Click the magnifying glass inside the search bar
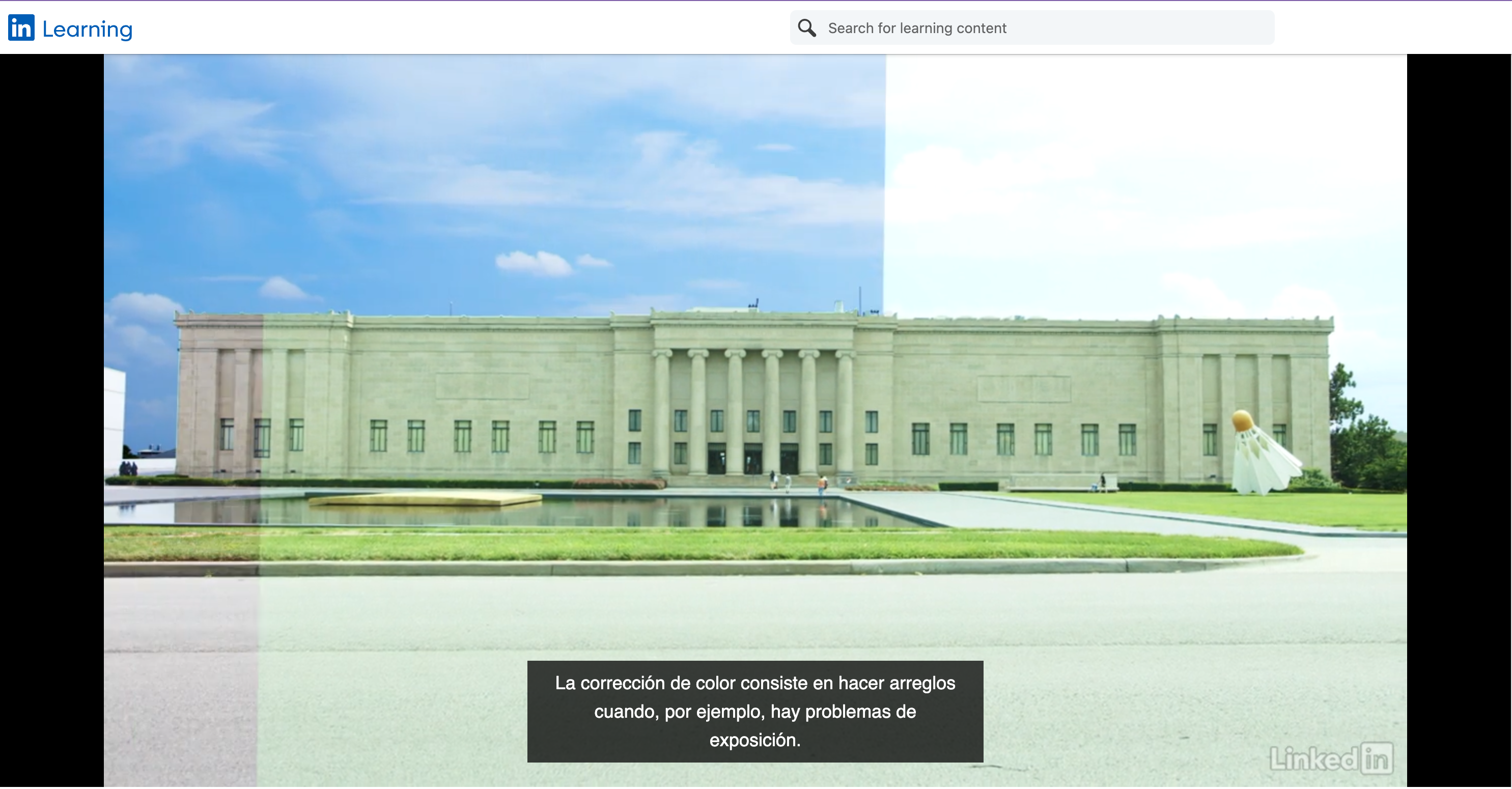This screenshot has width=1512, height=789. (807, 27)
